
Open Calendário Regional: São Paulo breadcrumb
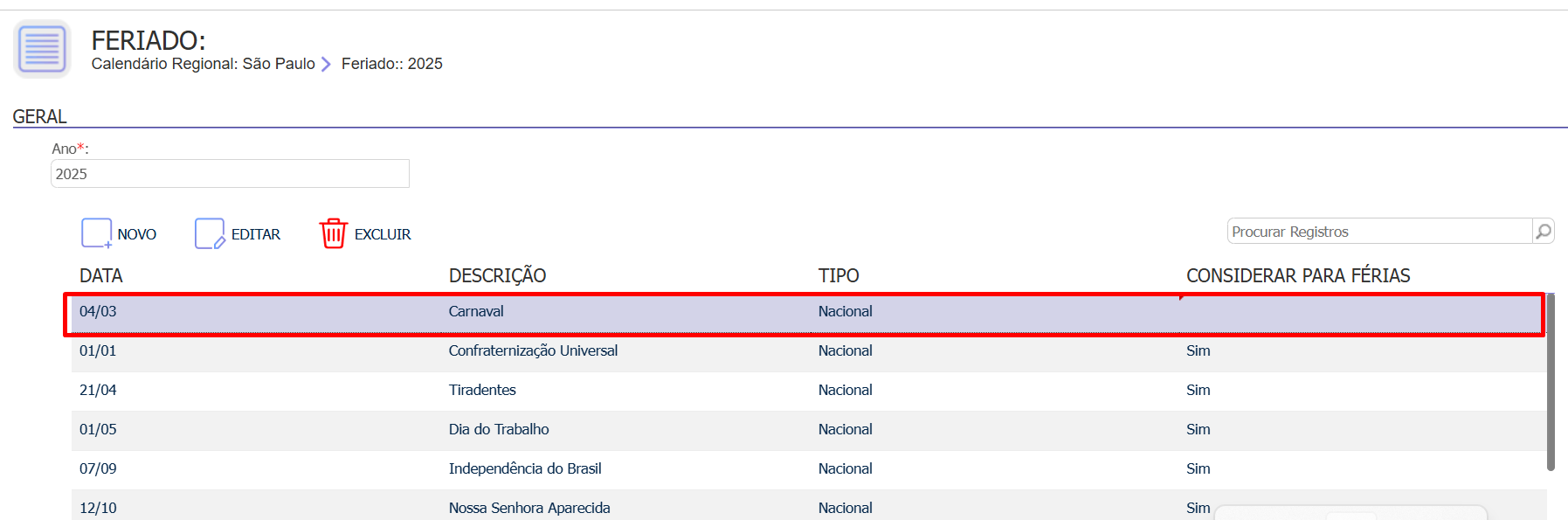click(x=203, y=64)
